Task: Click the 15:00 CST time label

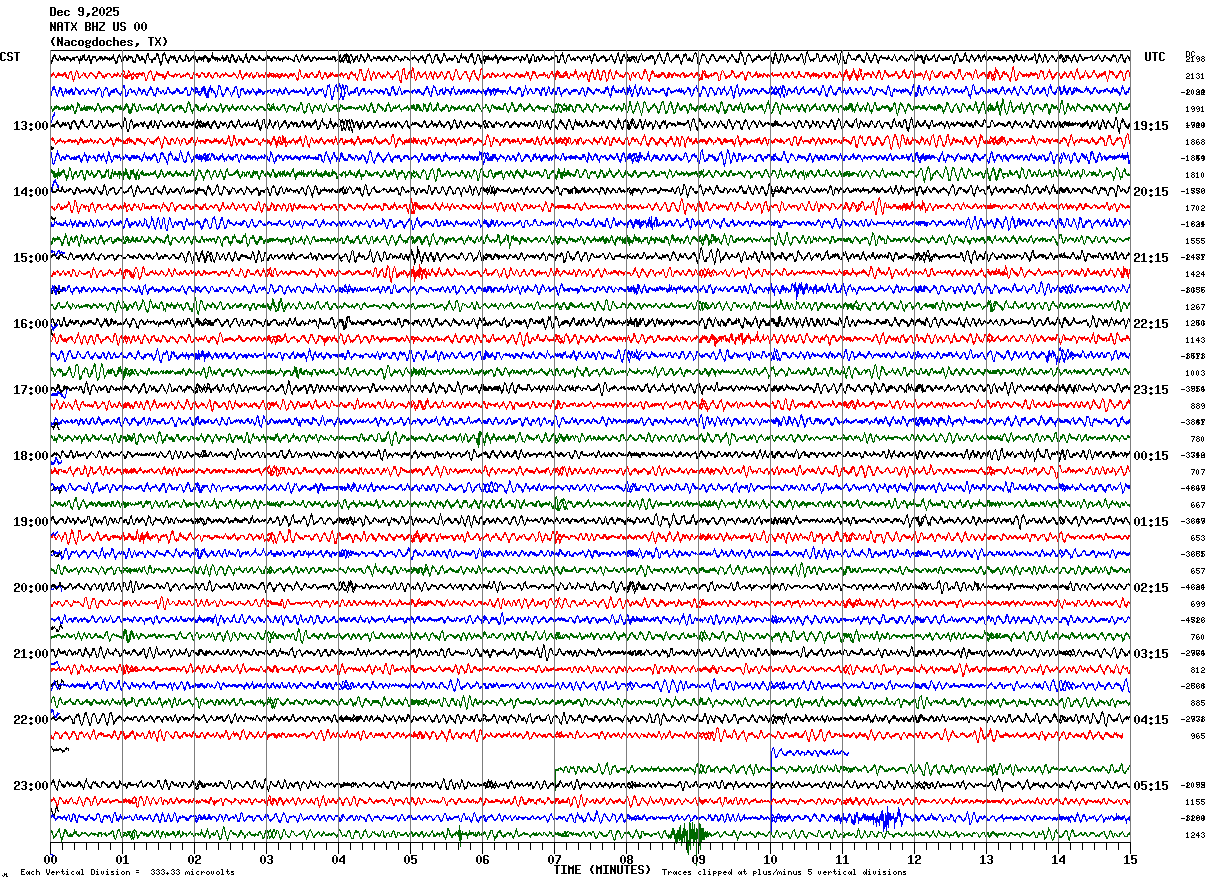Action: click(x=31, y=258)
